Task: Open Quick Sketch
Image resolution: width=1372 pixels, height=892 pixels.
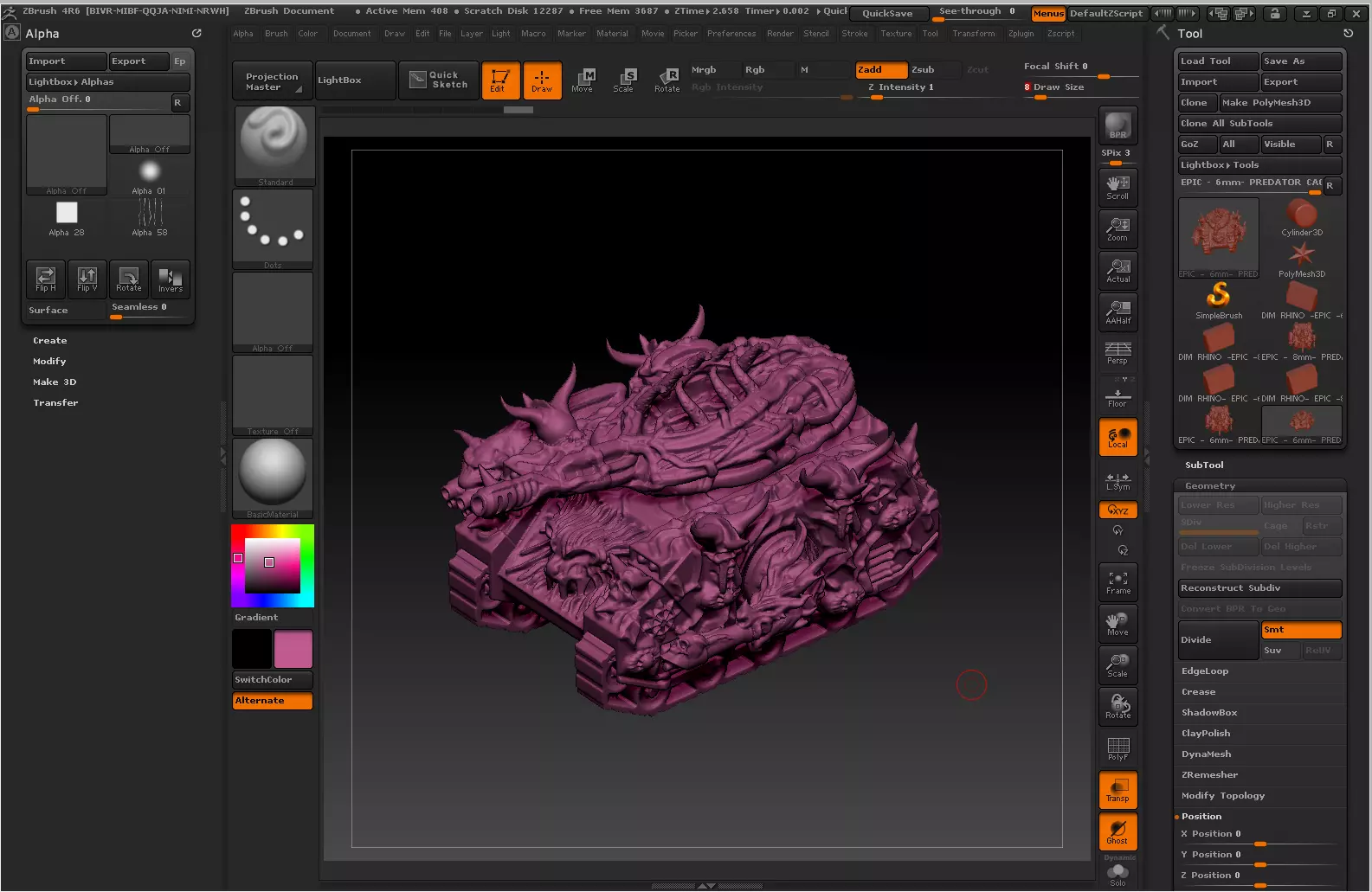Action: pyautogui.click(x=439, y=80)
